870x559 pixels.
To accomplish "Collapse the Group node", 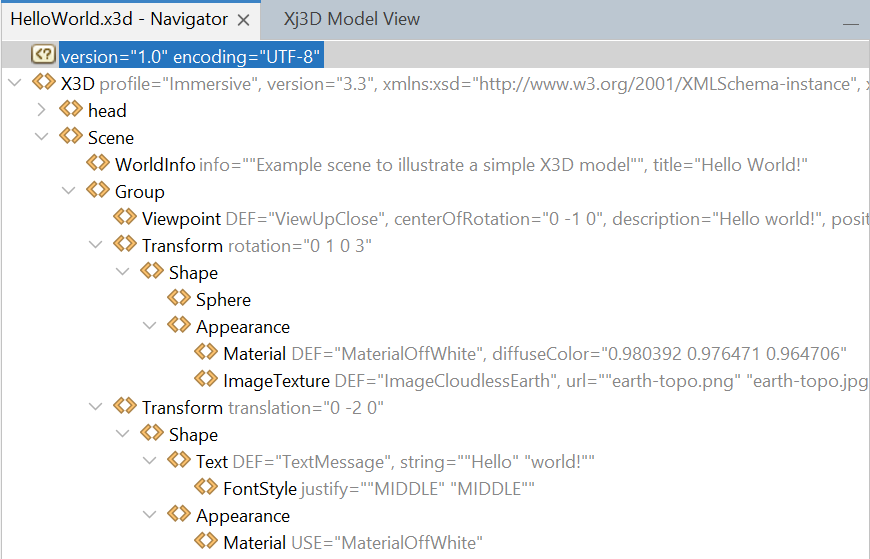I will click(68, 191).
